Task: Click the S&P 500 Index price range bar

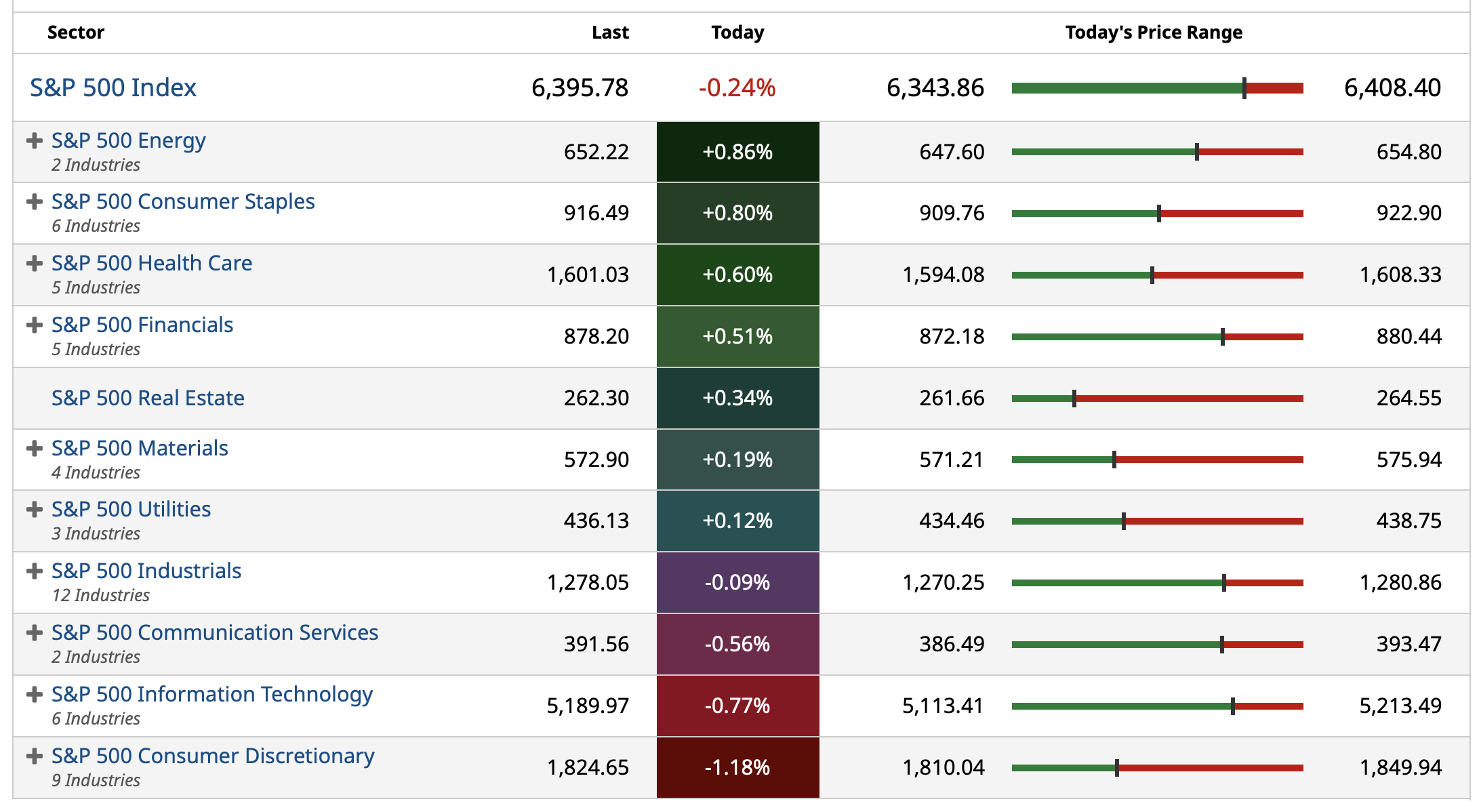Action: pyautogui.click(x=1157, y=88)
